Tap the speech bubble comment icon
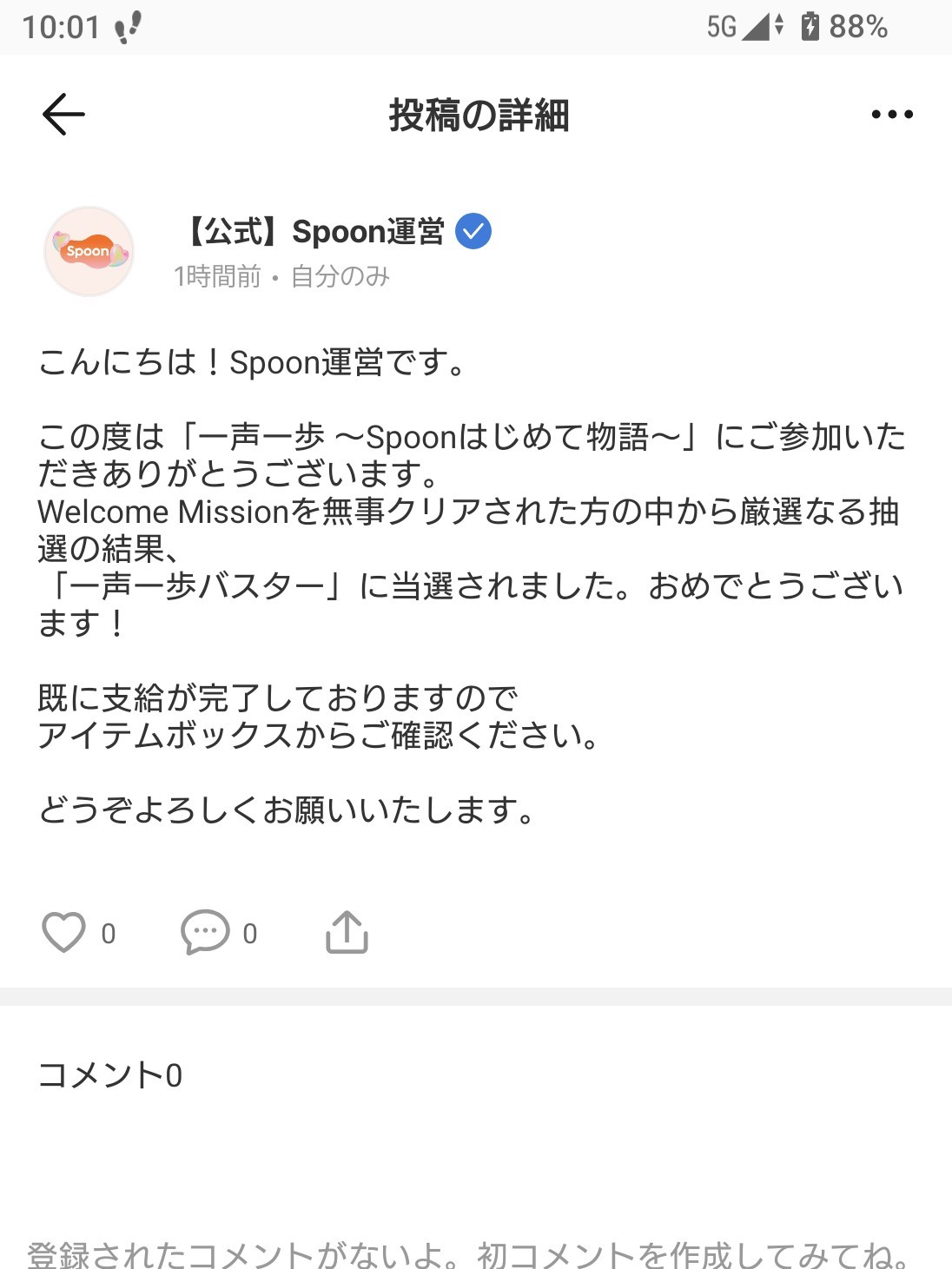The height and width of the screenshot is (1269, 952). coord(205,933)
